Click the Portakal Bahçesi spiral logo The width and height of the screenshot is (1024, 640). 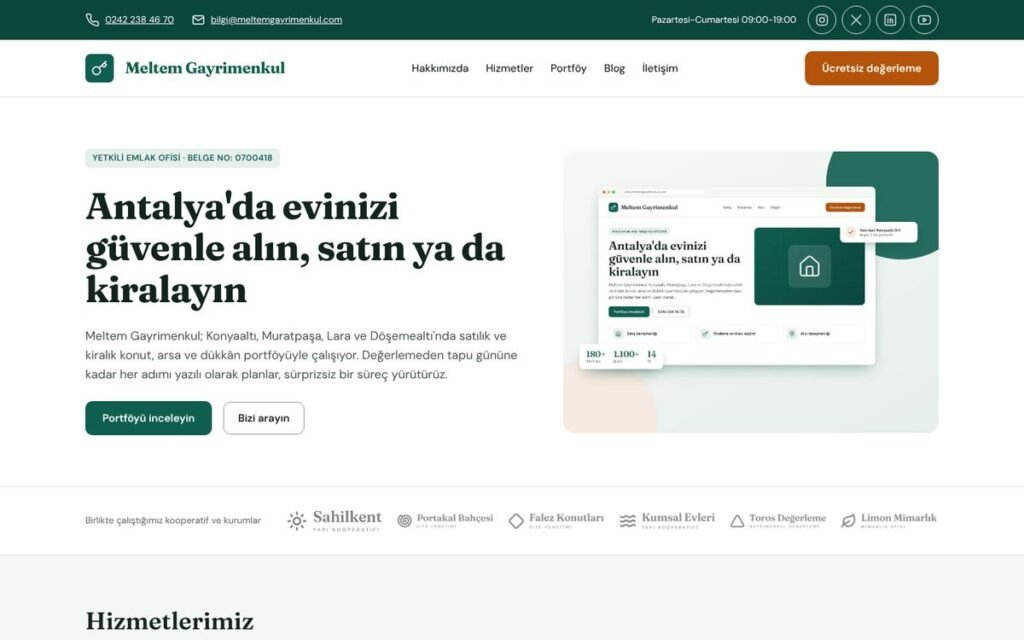404,520
